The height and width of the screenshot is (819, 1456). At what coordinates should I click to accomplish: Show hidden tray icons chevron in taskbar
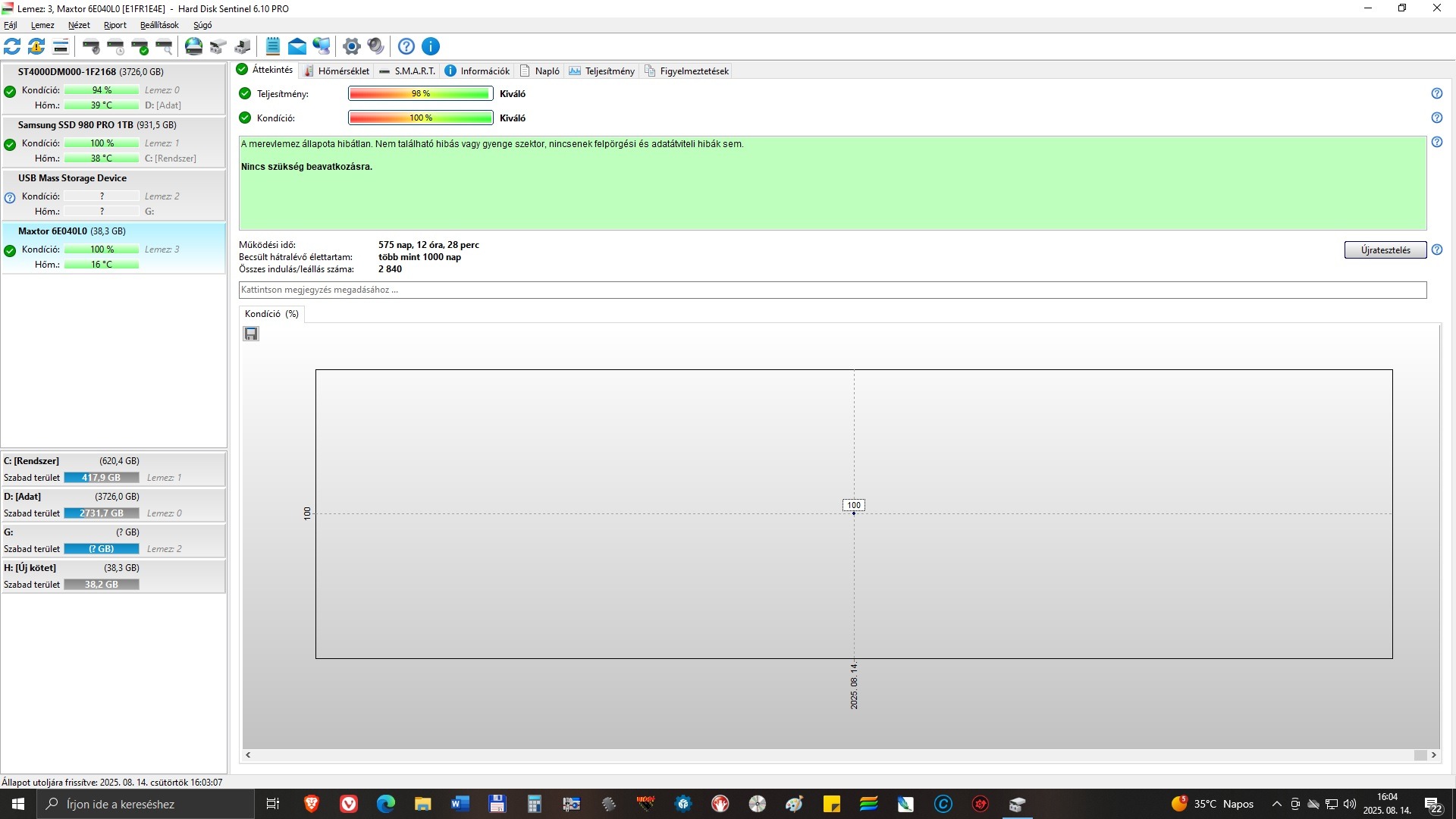(x=1276, y=804)
